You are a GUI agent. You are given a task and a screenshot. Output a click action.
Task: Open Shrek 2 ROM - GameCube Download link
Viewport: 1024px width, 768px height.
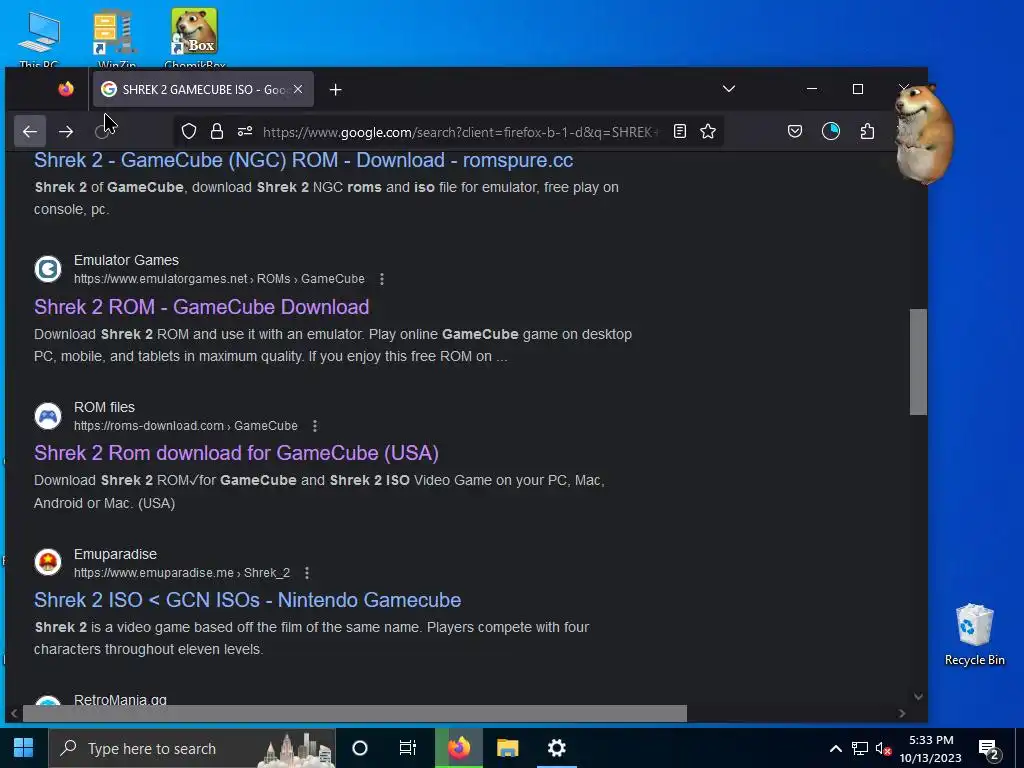coord(202,307)
